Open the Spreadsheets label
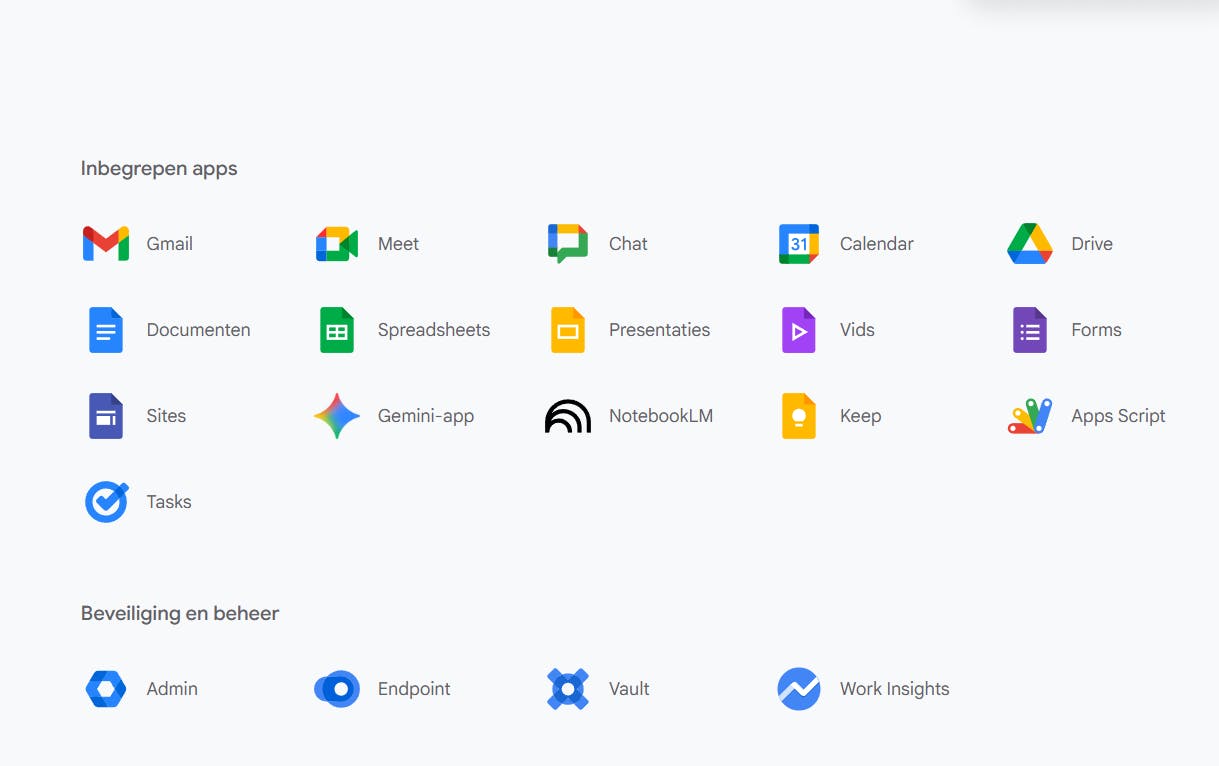This screenshot has width=1219, height=766. tap(434, 330)
